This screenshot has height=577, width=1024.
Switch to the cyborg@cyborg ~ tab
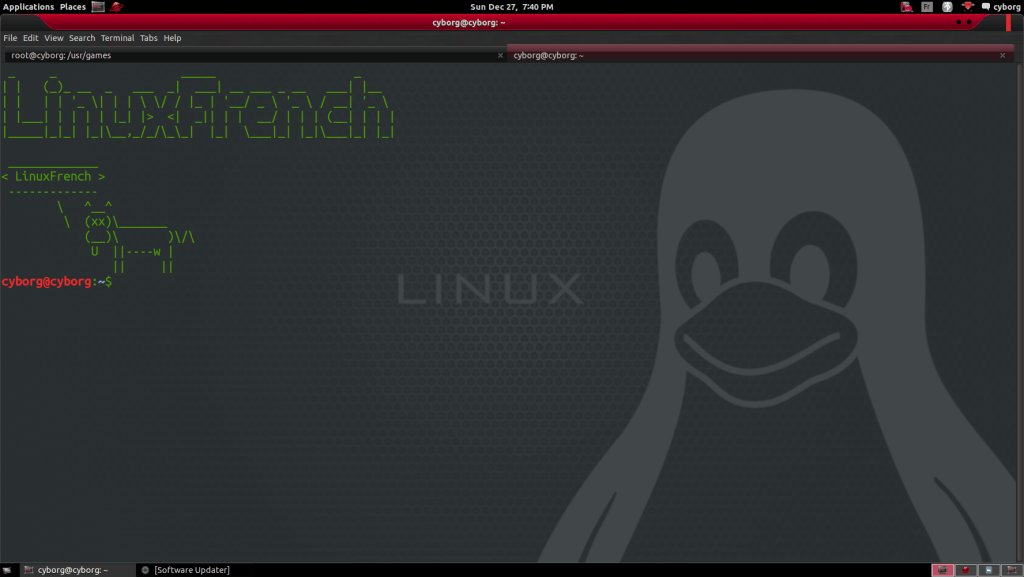pos(760,55)
